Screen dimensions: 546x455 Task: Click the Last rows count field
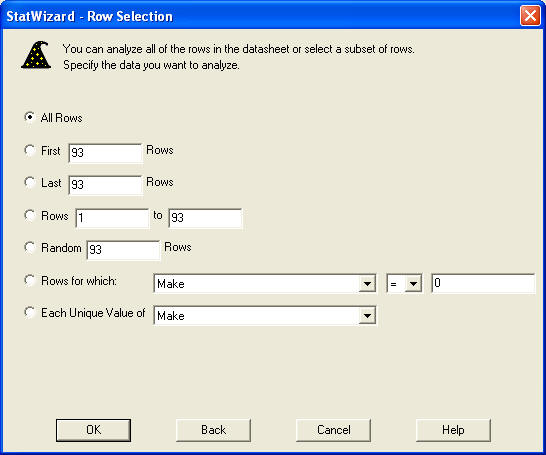(106, 185)
